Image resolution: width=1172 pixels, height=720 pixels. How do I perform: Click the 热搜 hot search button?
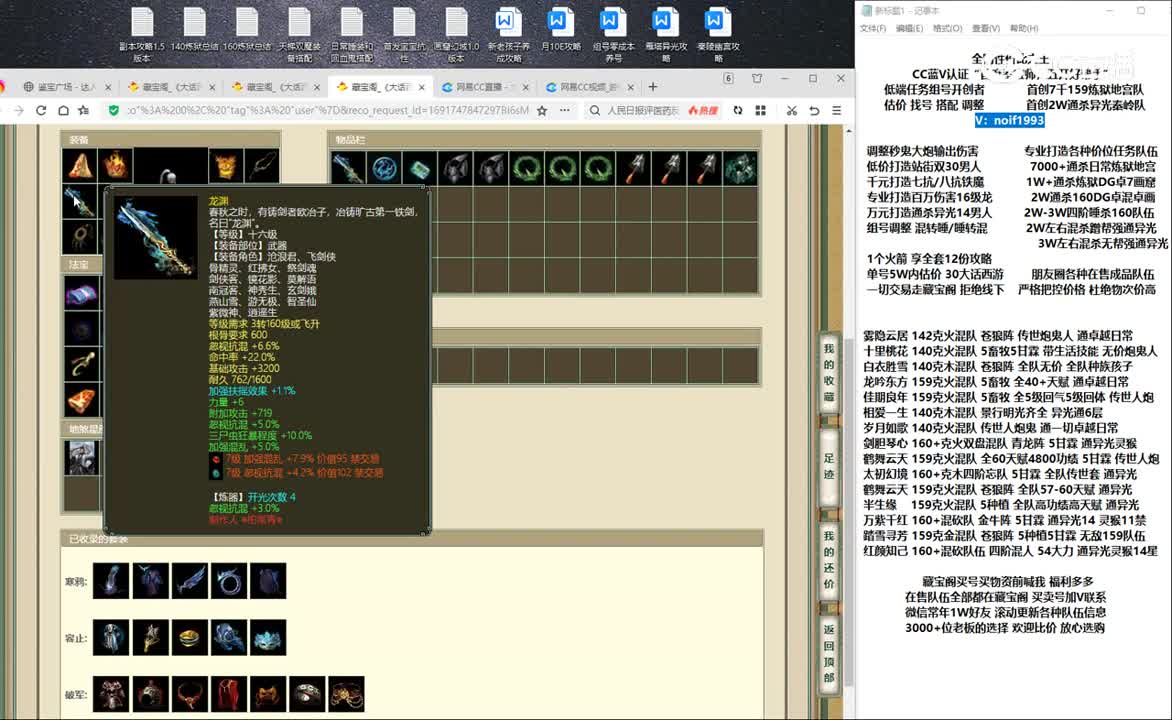[703, 111]
